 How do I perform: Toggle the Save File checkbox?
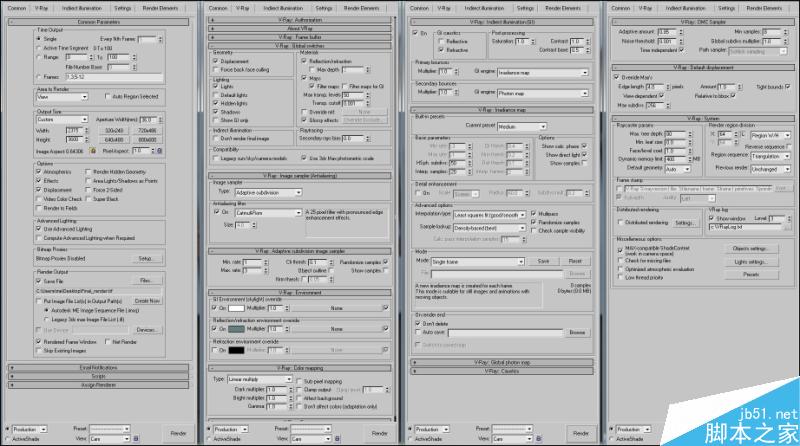coord(39,281)
